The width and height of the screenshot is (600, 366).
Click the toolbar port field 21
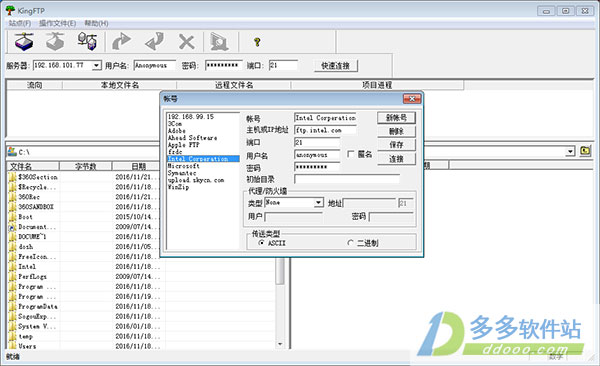coord(283,65)
